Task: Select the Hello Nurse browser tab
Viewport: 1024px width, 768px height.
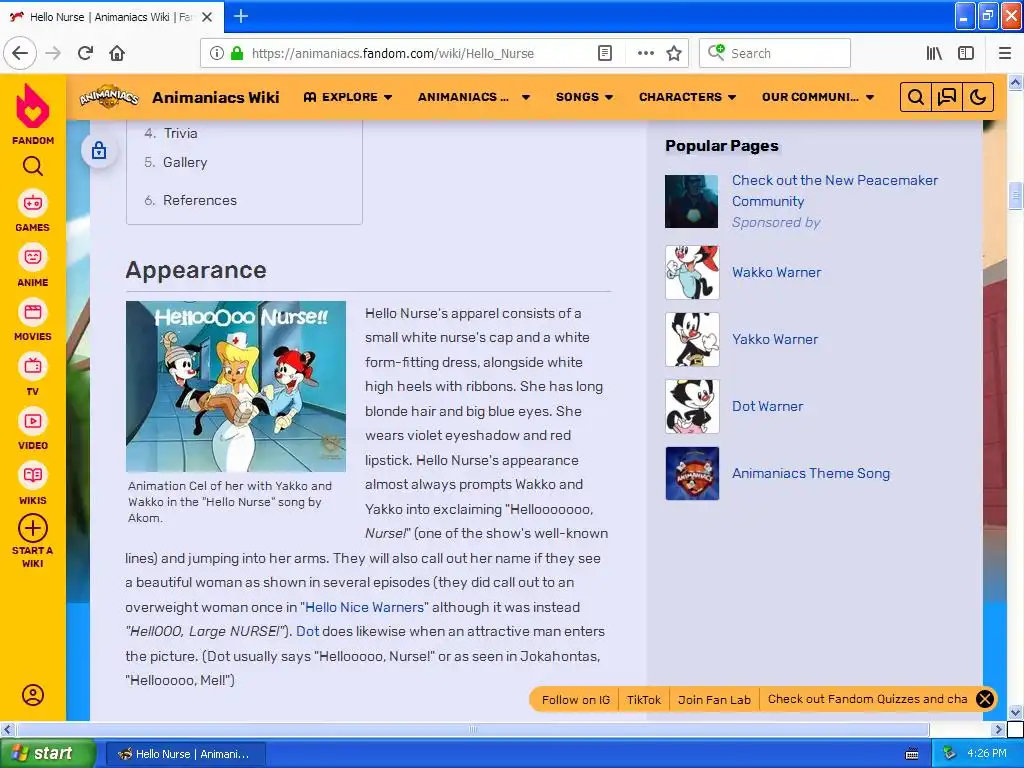Action: pyautogui.click(x=111, y=17)
